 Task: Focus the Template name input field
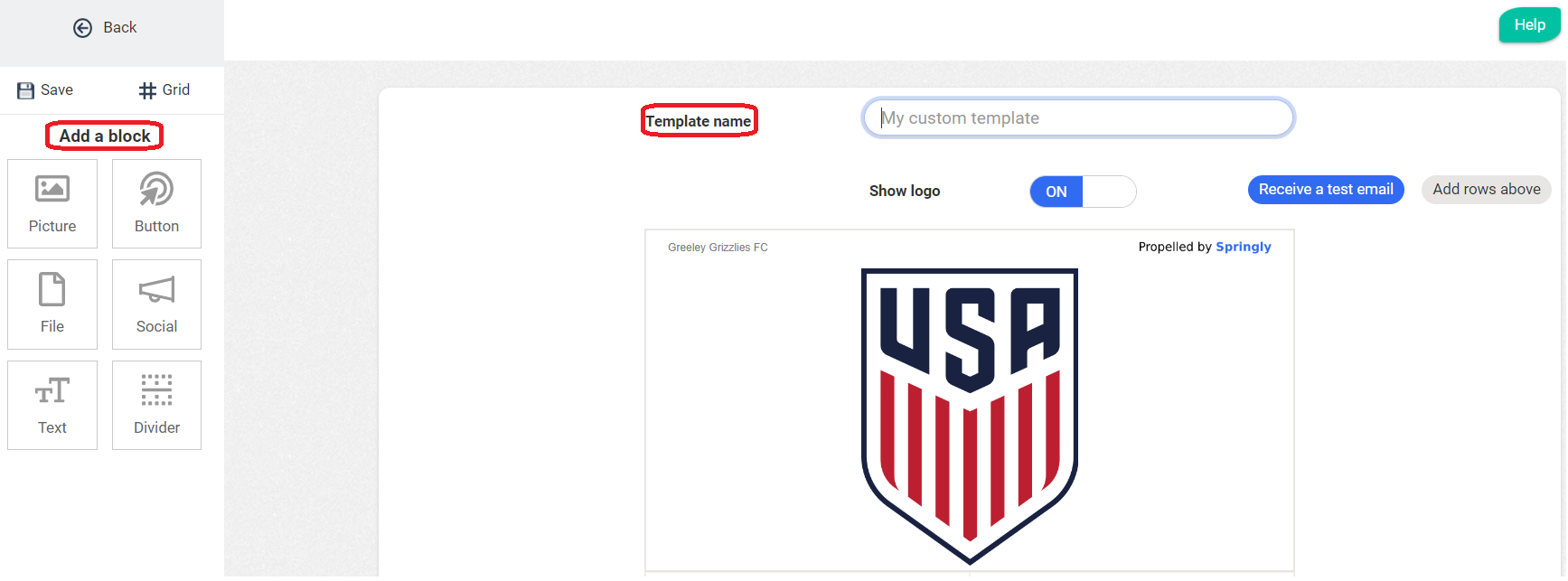[1078, 118]
